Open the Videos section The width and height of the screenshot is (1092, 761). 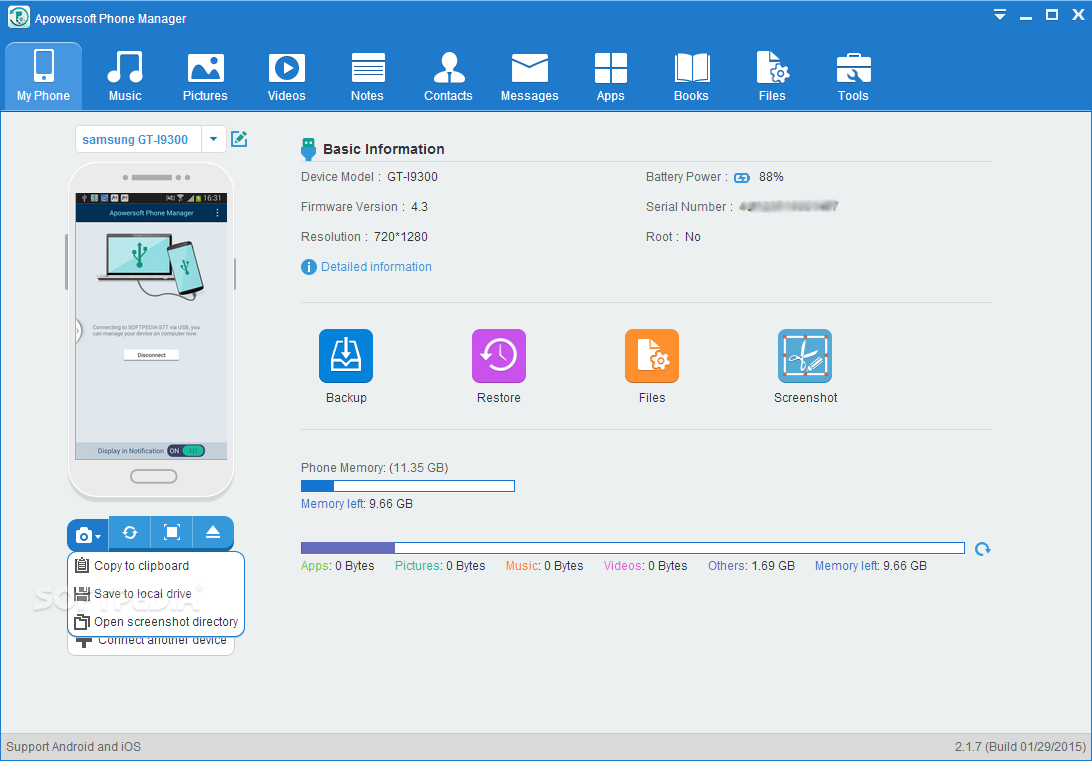click(x=286, y=77)
